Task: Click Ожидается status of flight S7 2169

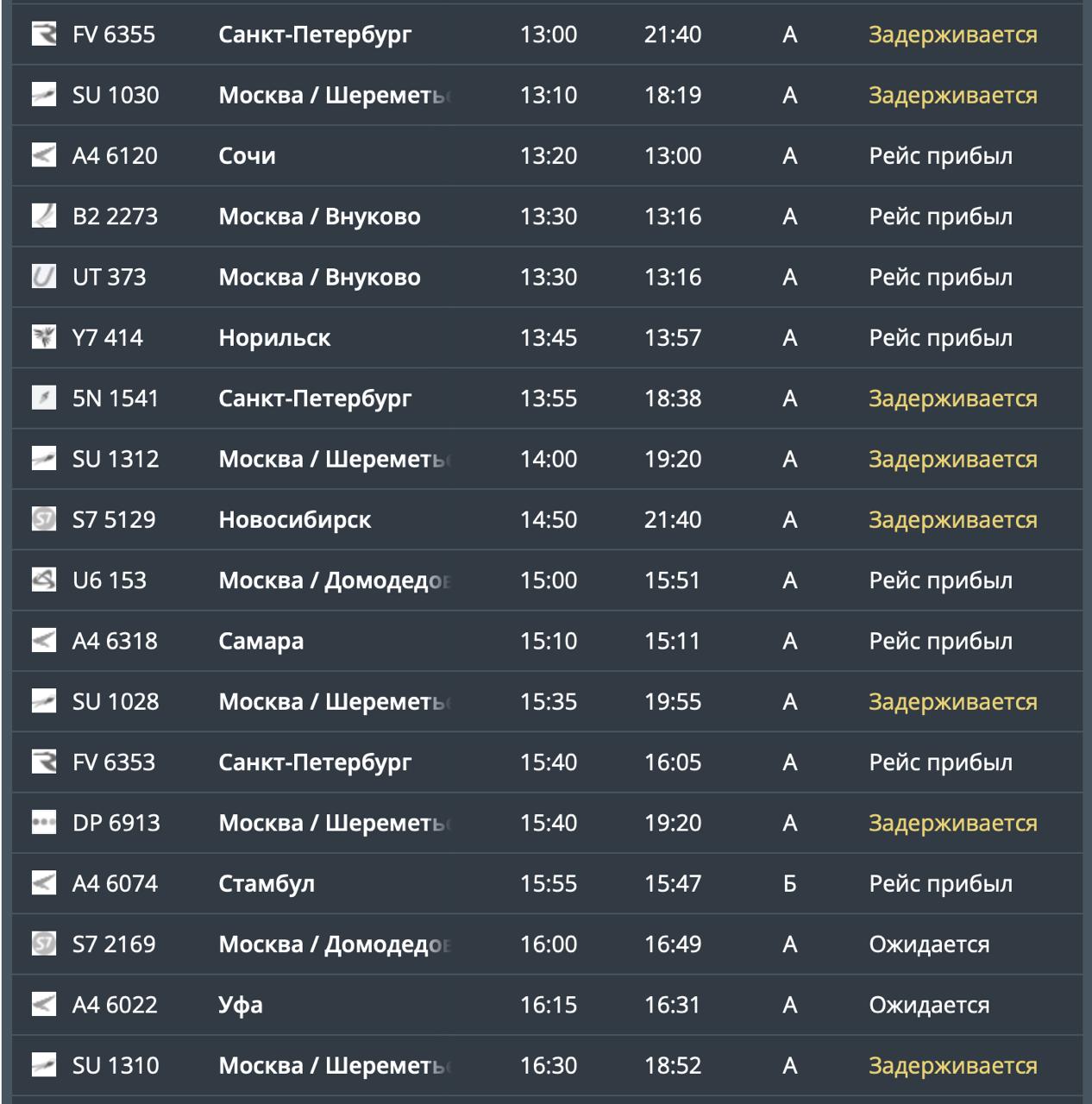Action: coord(929,944)
